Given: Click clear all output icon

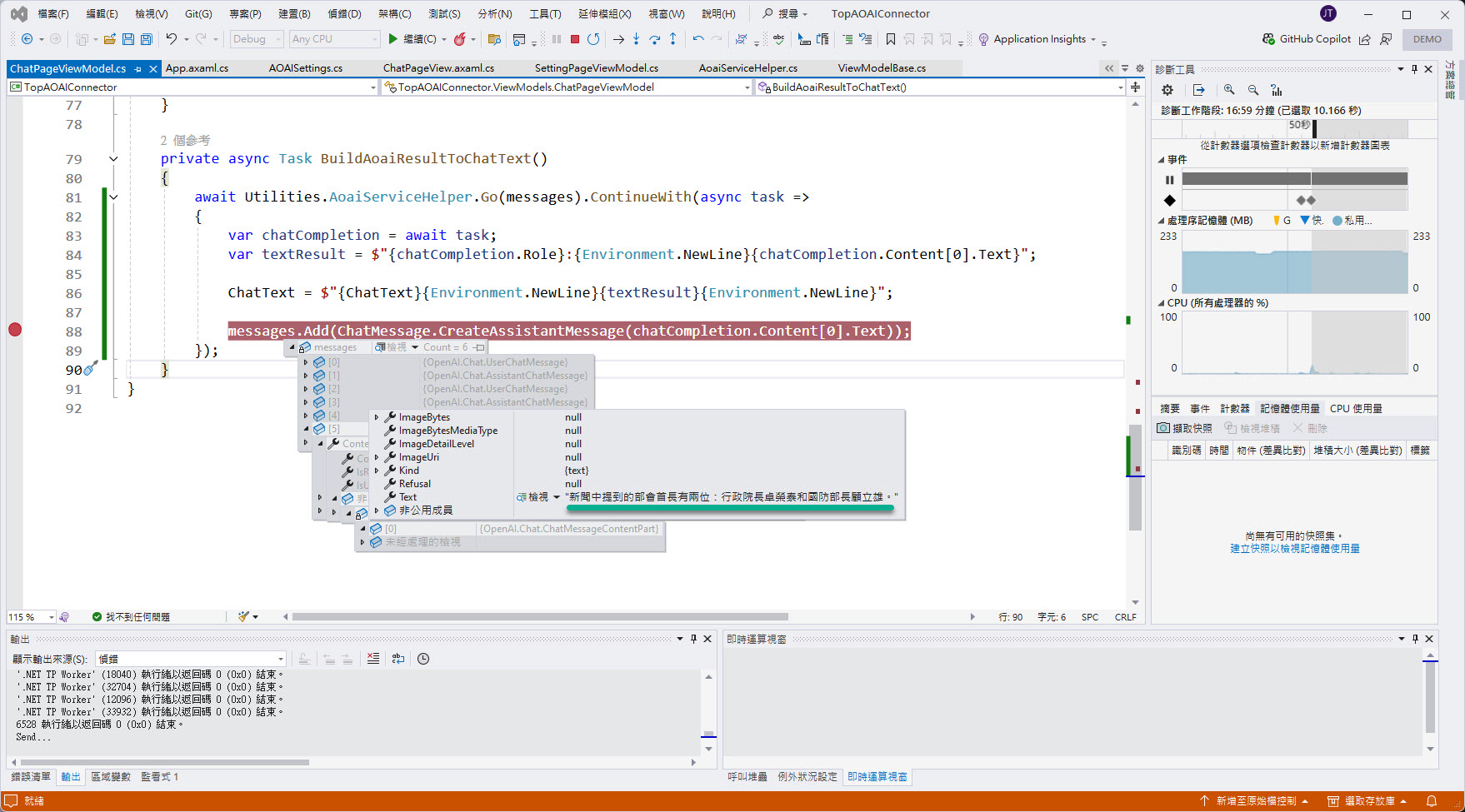Looking at the screenshot, I should pyautogui.click(x=373, y=659).
